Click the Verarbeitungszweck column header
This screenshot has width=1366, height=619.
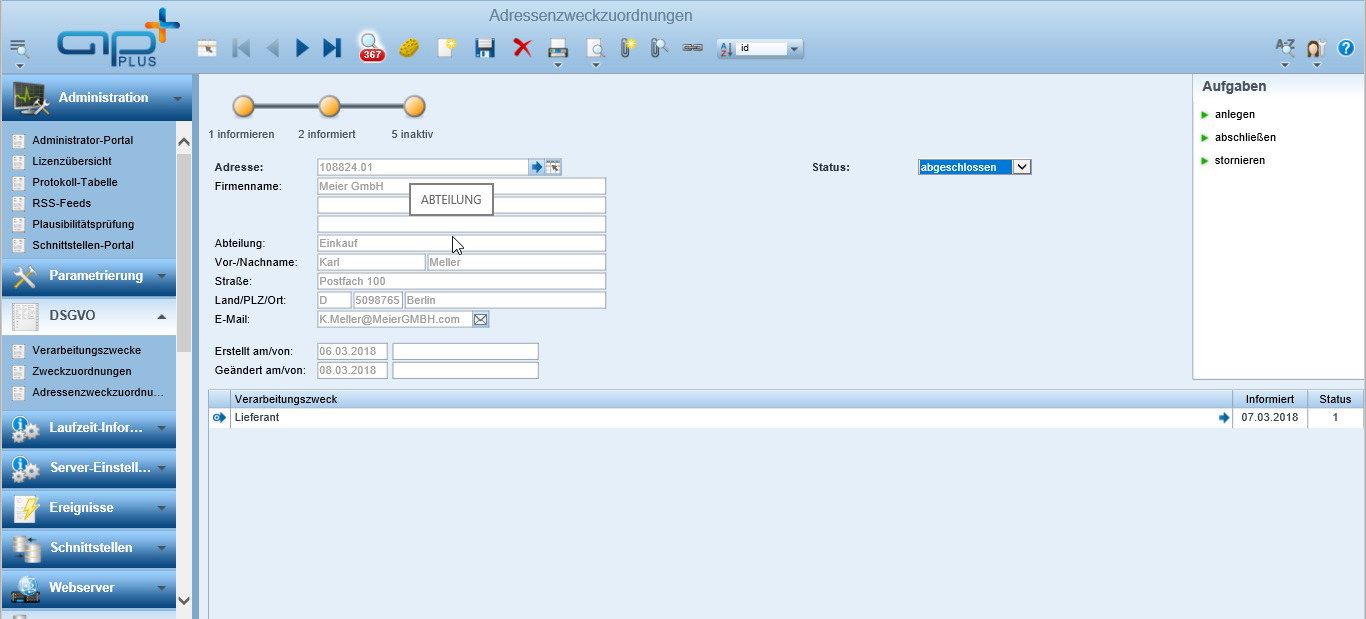point(731,399)
